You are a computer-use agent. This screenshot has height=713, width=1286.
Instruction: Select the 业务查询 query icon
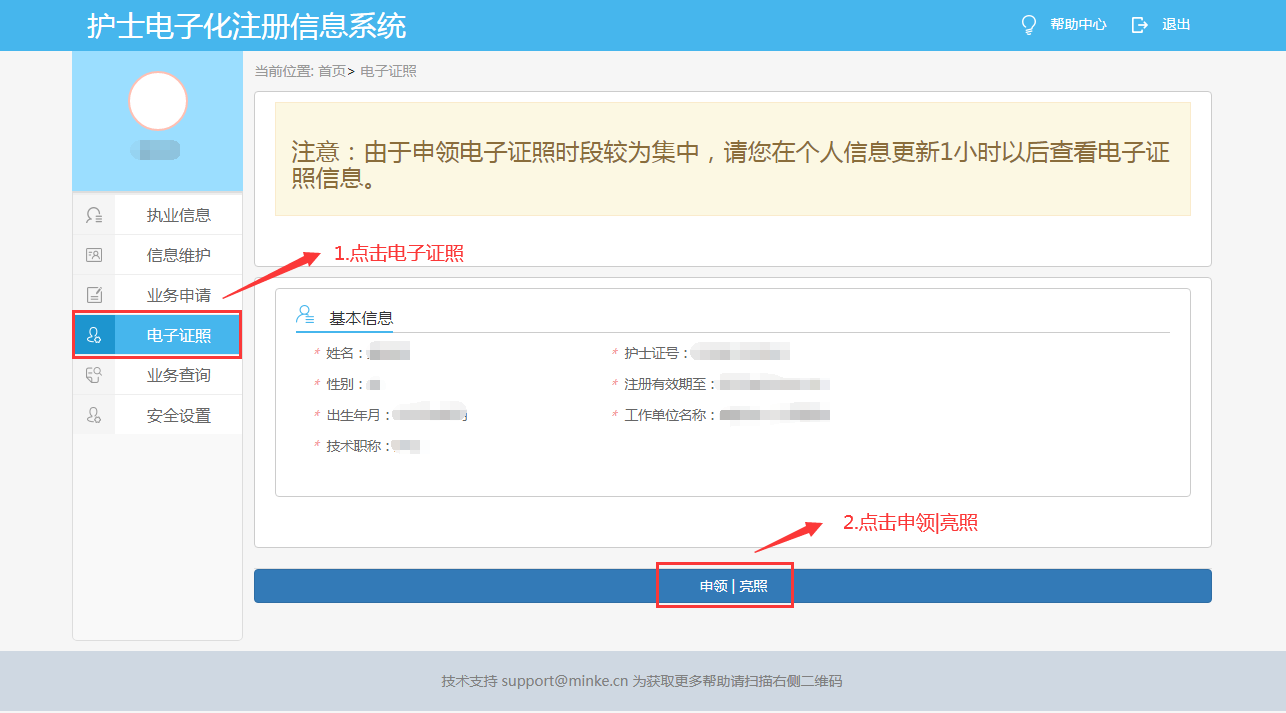[x=94, y=374]
